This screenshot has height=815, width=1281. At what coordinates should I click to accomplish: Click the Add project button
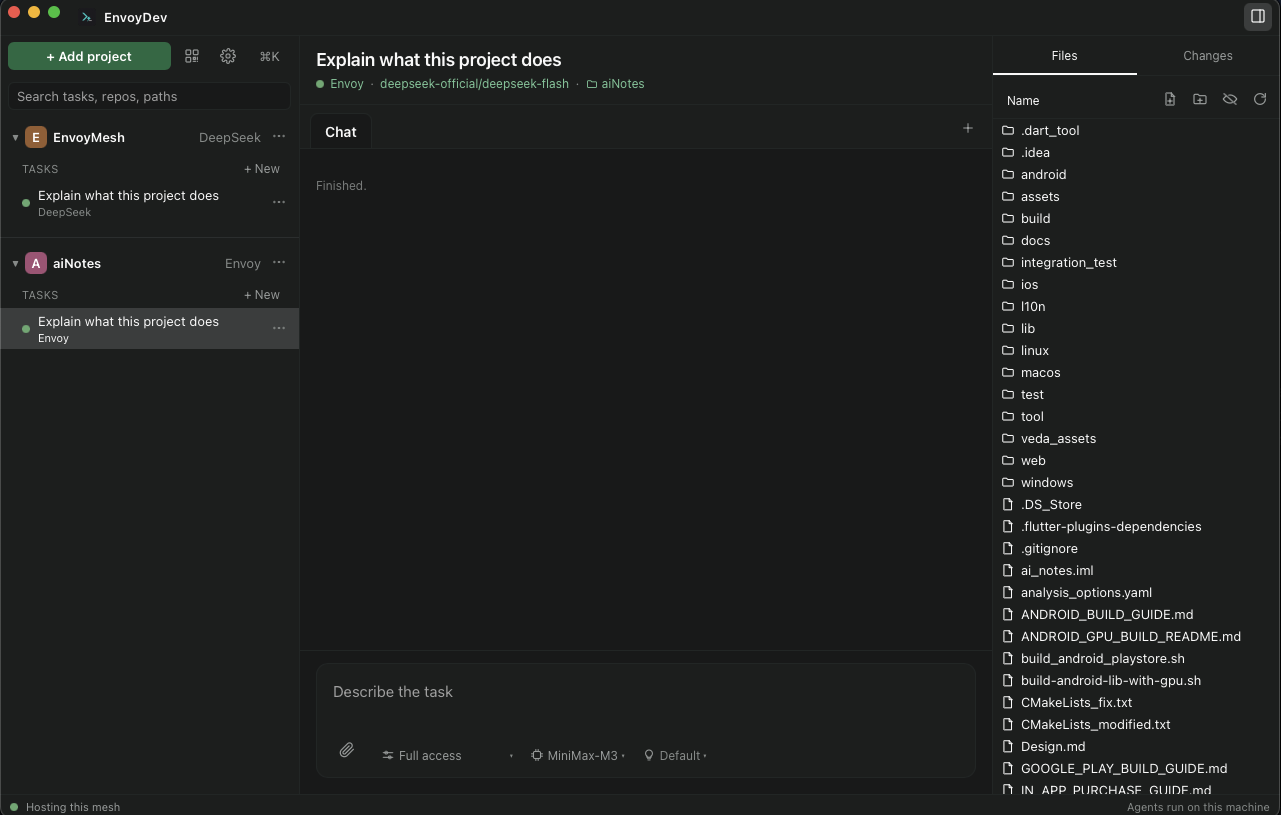pyautogui.click(x=89, y=56)
